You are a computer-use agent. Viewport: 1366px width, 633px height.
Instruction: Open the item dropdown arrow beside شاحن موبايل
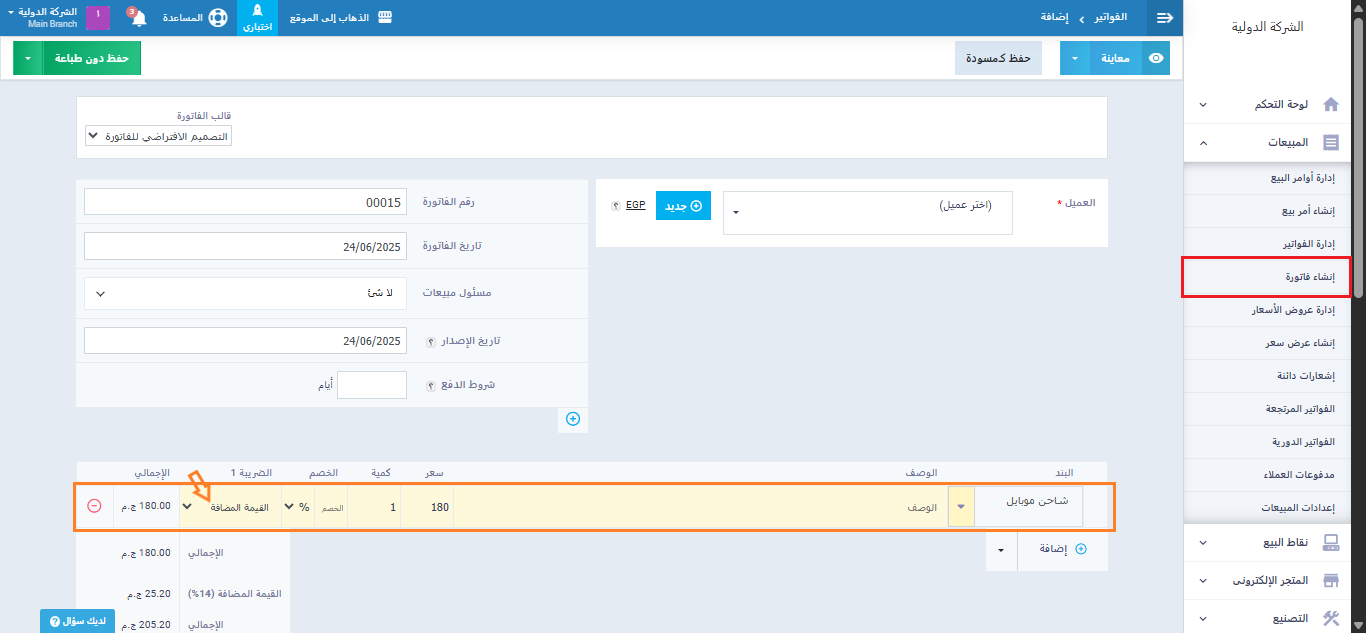(x=961, y=507)
